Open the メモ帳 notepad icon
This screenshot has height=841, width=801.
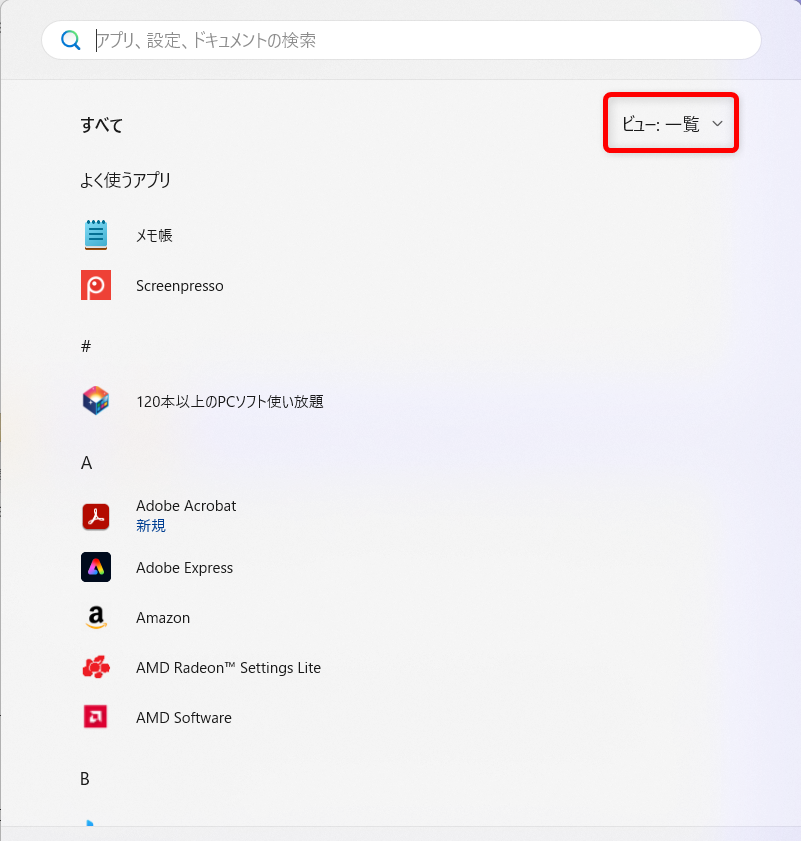click(96, 235)
